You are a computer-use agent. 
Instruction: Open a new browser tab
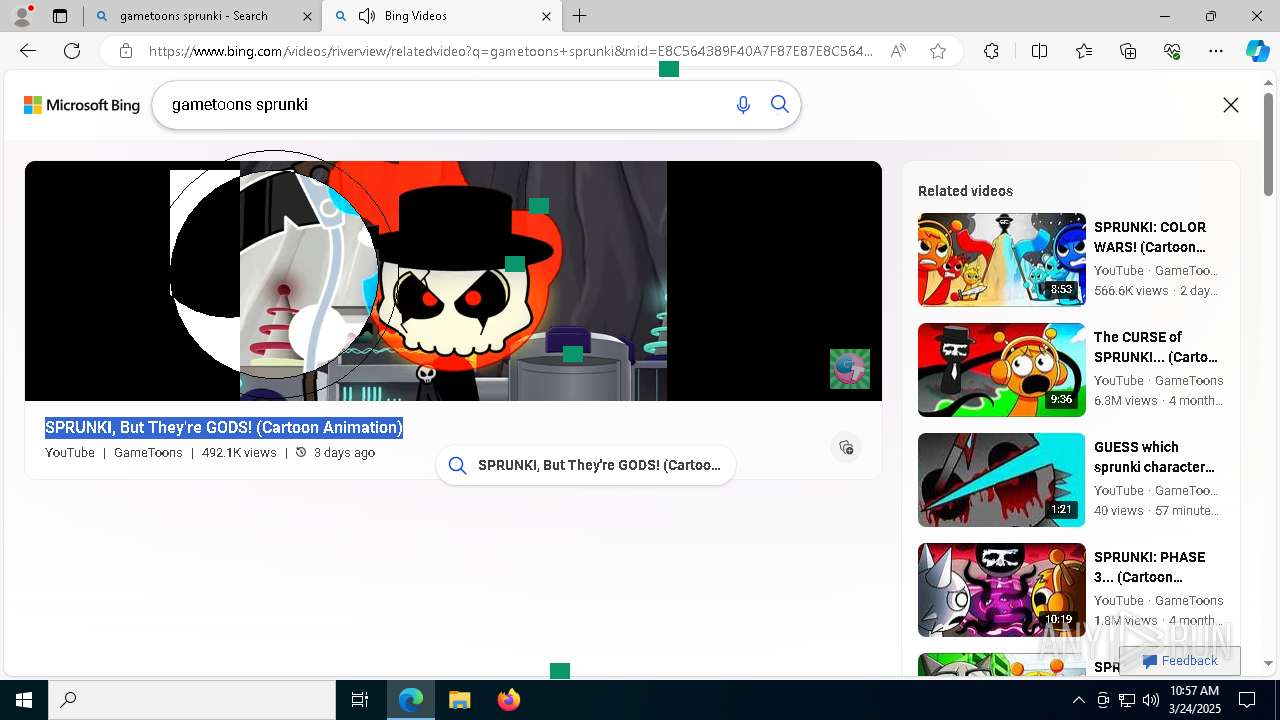coord(579,16)
